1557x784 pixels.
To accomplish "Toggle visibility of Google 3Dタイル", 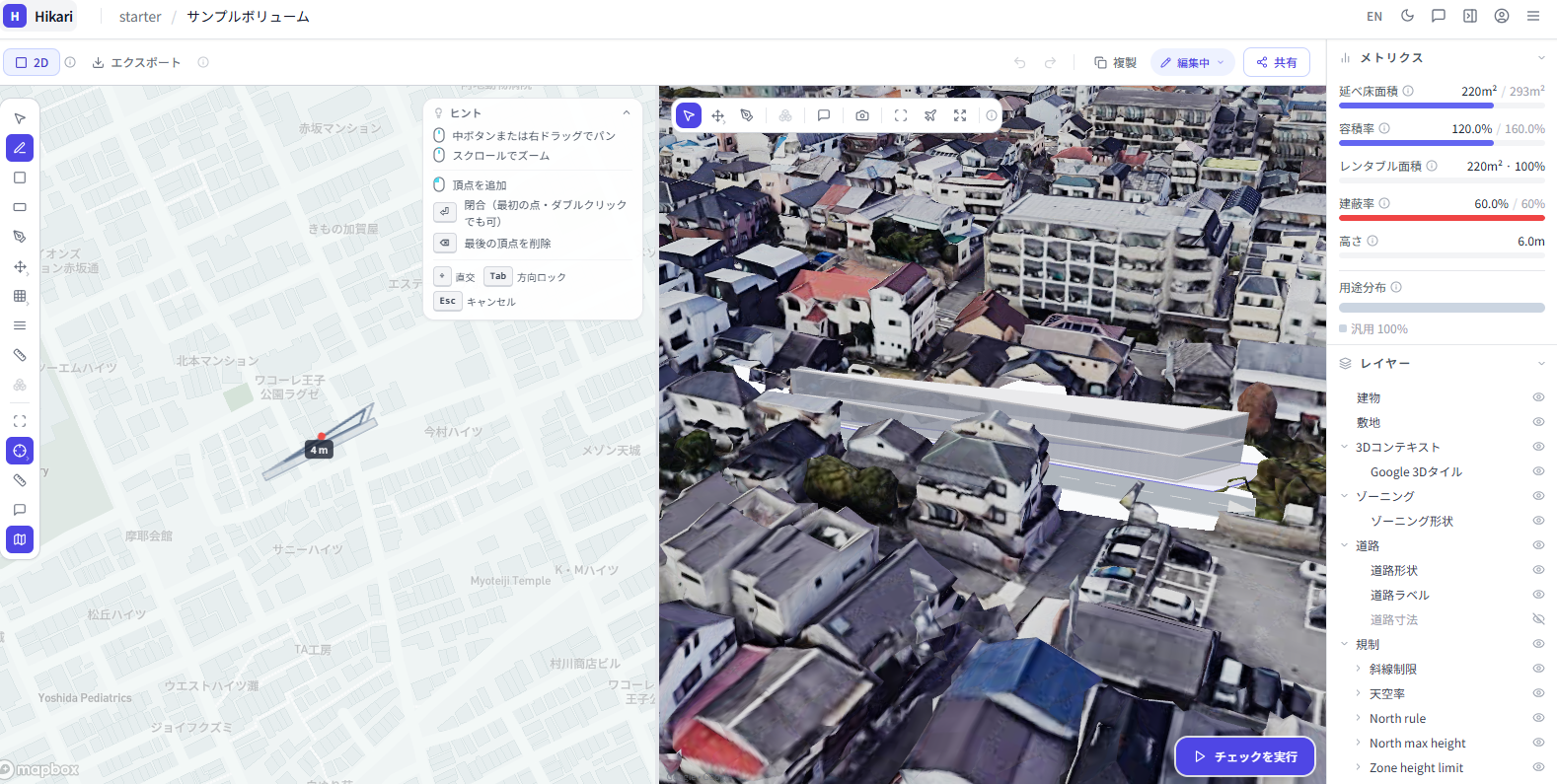I will click(x=1538, y=471).
